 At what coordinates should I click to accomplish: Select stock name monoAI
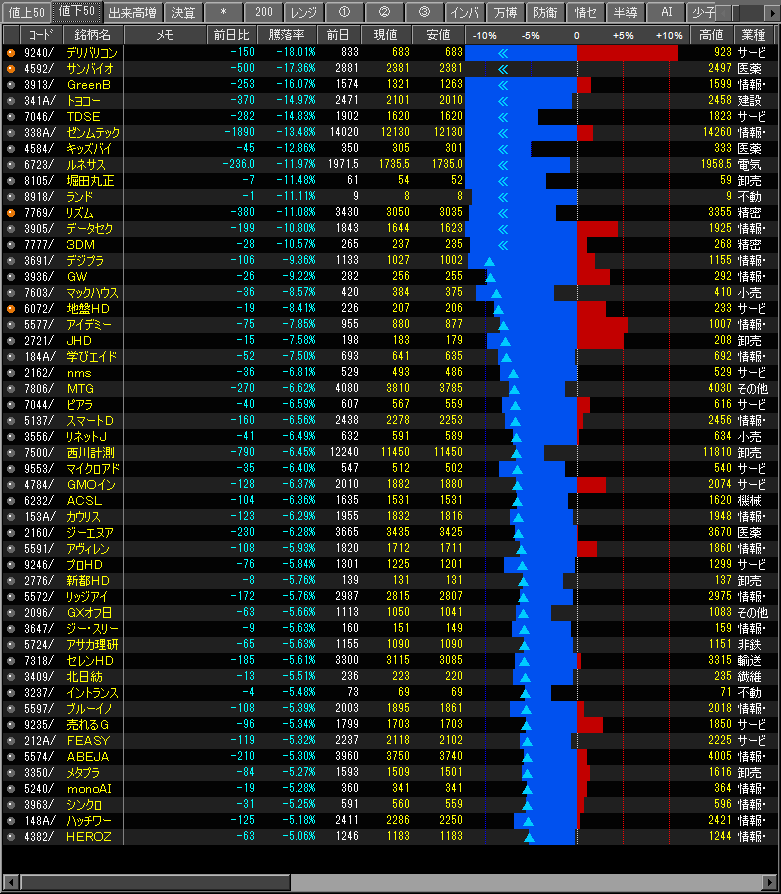(x=89, y=789)
